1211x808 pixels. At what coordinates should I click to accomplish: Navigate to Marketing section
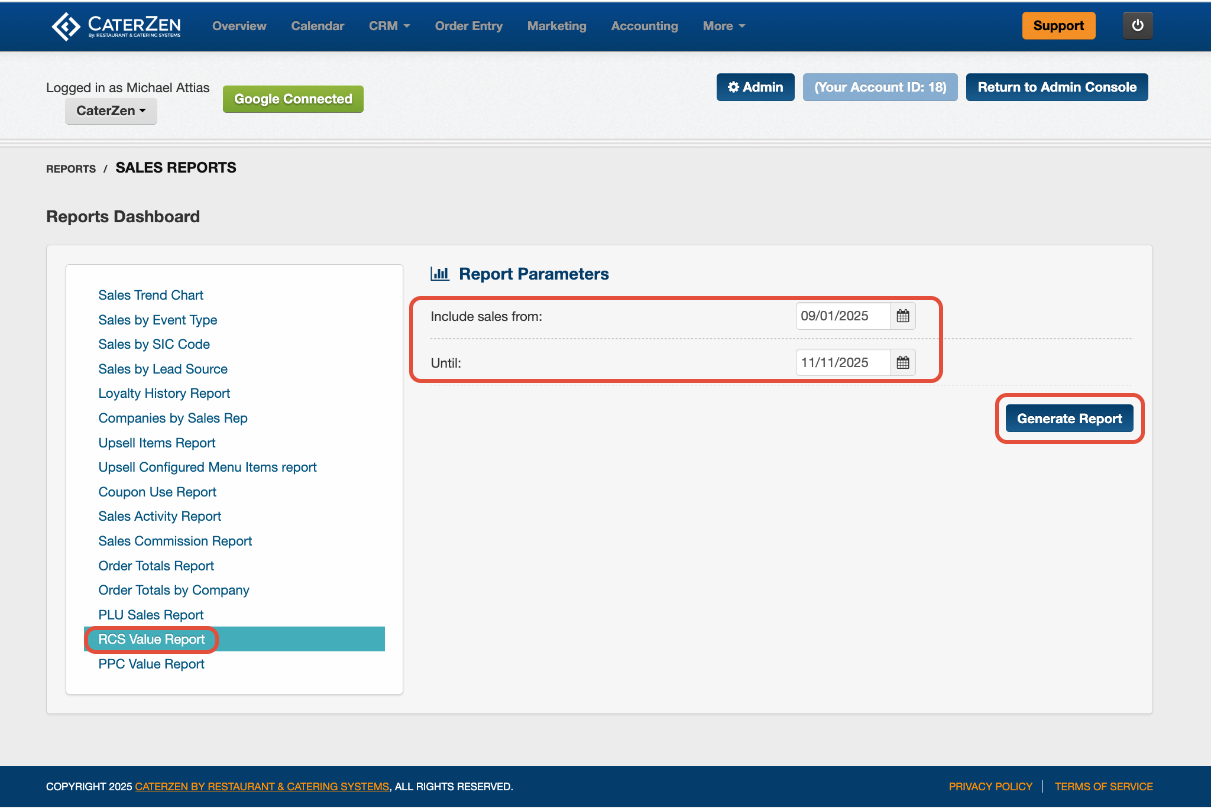tap(557, 26)
